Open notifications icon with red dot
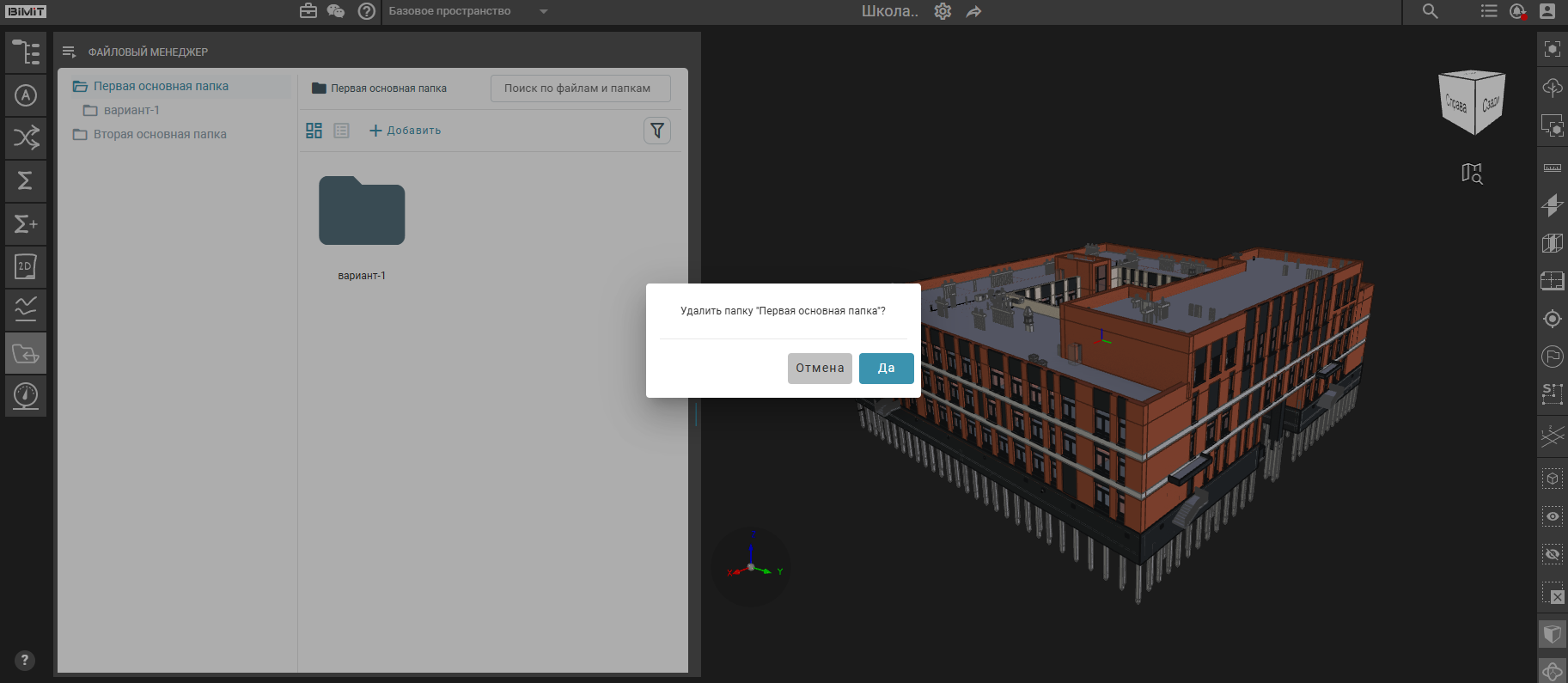The height and width of the screenshot is (683, 1568). [x=1518, y=11]
